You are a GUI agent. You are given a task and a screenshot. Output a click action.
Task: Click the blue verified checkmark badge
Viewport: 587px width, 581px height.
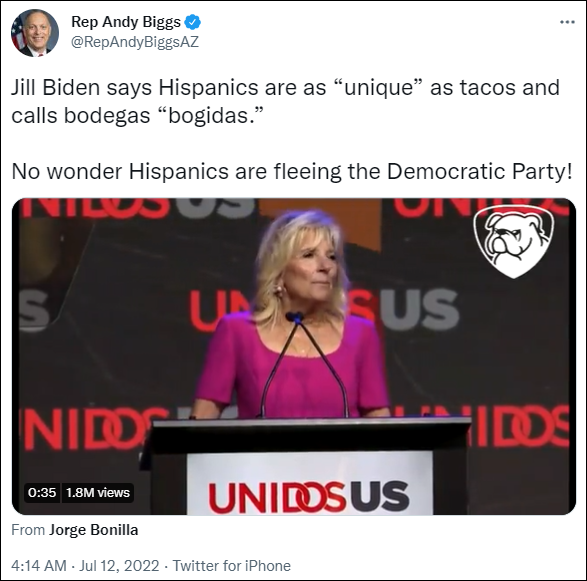click(193, 22)
